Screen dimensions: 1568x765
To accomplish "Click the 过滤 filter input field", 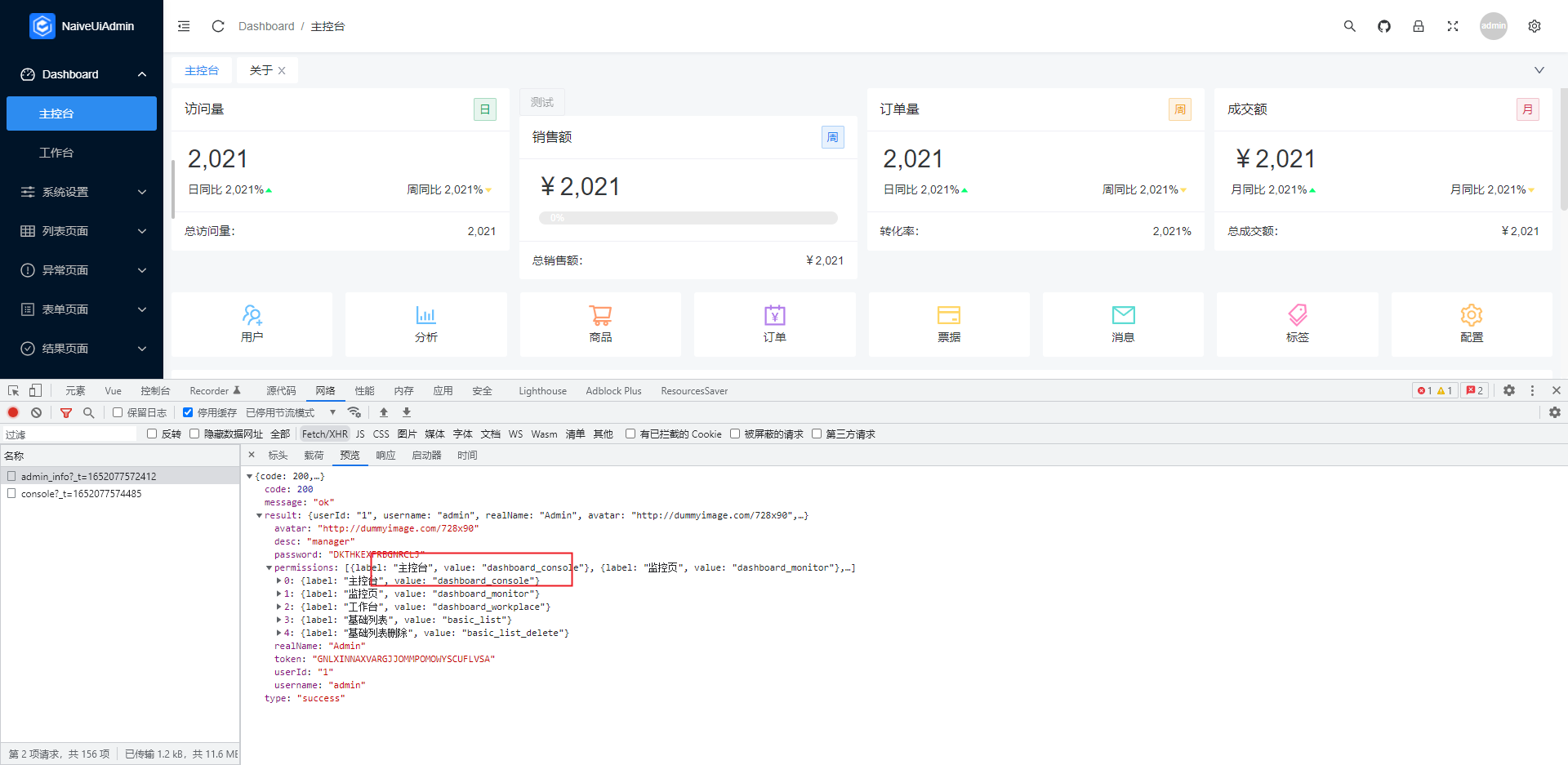I will [69, 434].
